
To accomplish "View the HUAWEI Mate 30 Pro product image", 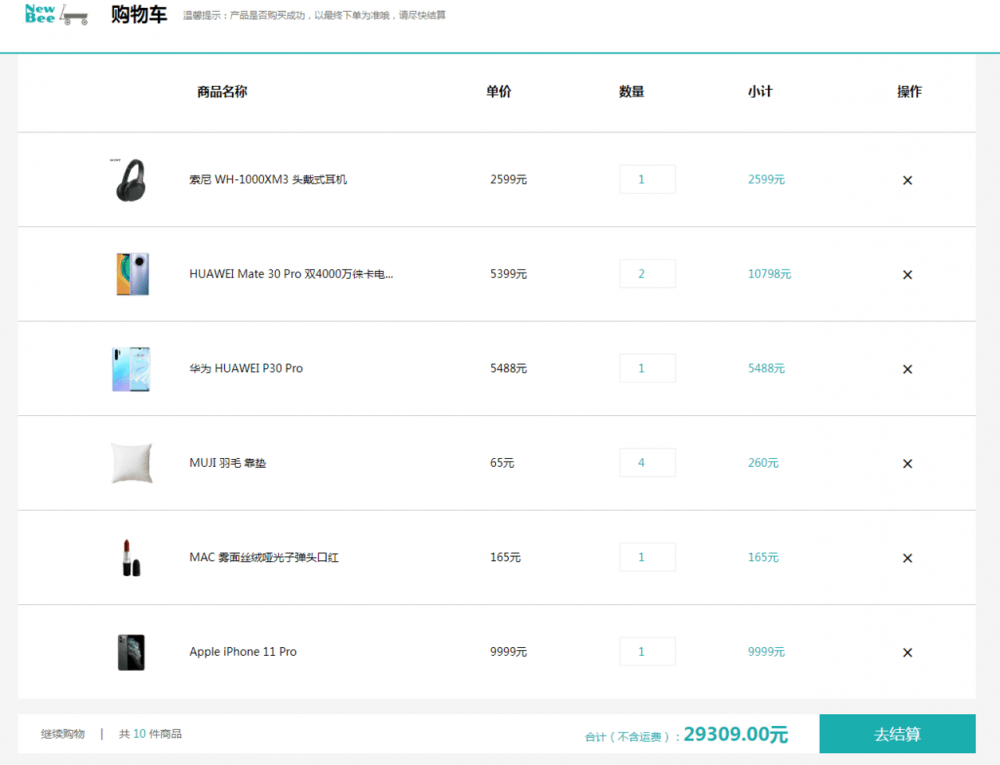I will point(131,273).
